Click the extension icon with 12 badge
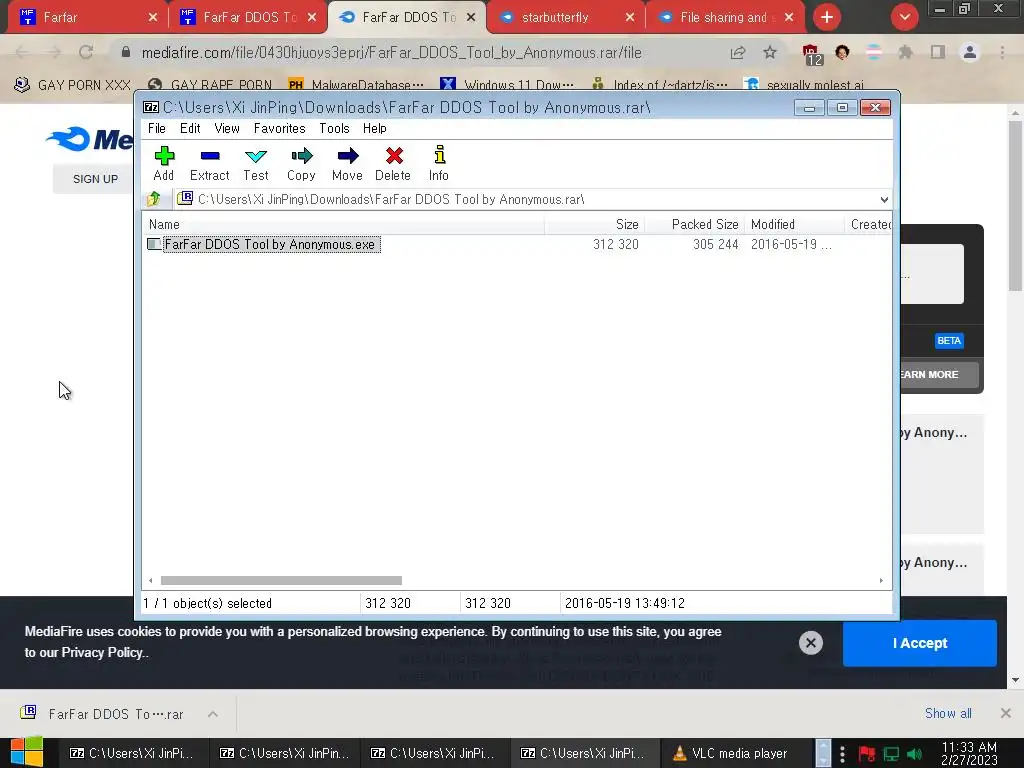The height and width of the screenshot is (768, 1024). [811, 54]
